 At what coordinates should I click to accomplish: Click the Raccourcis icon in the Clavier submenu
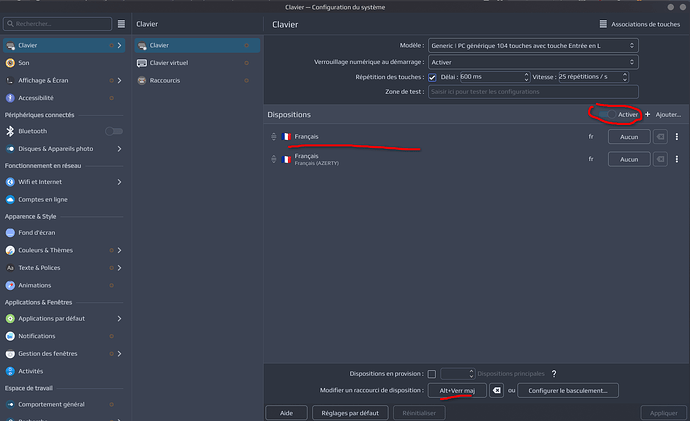click(142, 81)
